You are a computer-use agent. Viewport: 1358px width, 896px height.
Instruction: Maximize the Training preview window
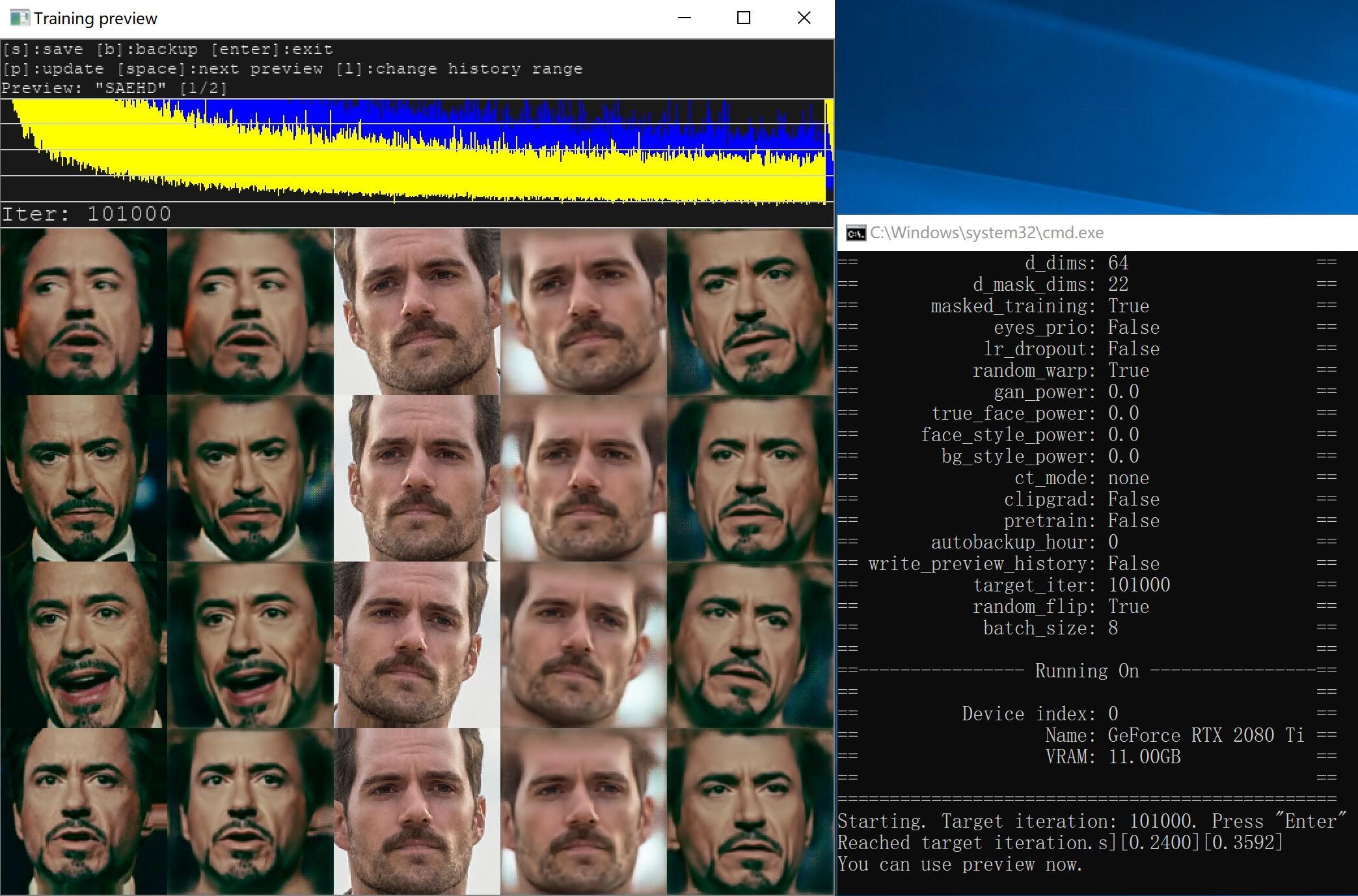click(744, 18)
